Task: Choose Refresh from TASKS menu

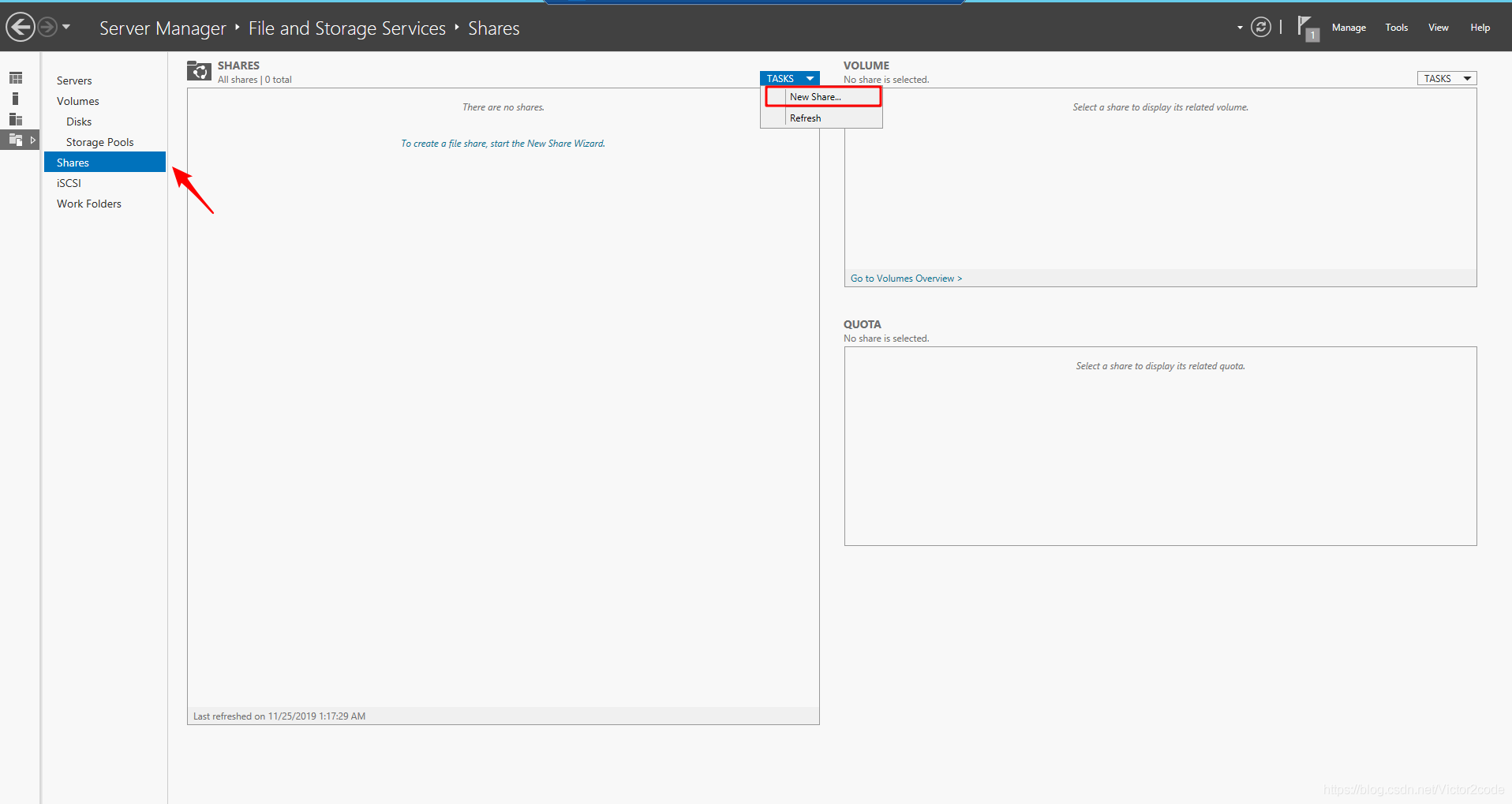Action: 822,118
